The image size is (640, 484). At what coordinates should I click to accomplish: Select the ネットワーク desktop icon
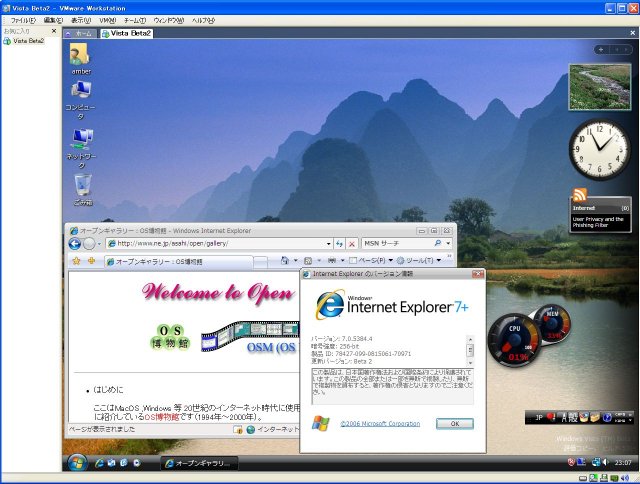point(81,149)
